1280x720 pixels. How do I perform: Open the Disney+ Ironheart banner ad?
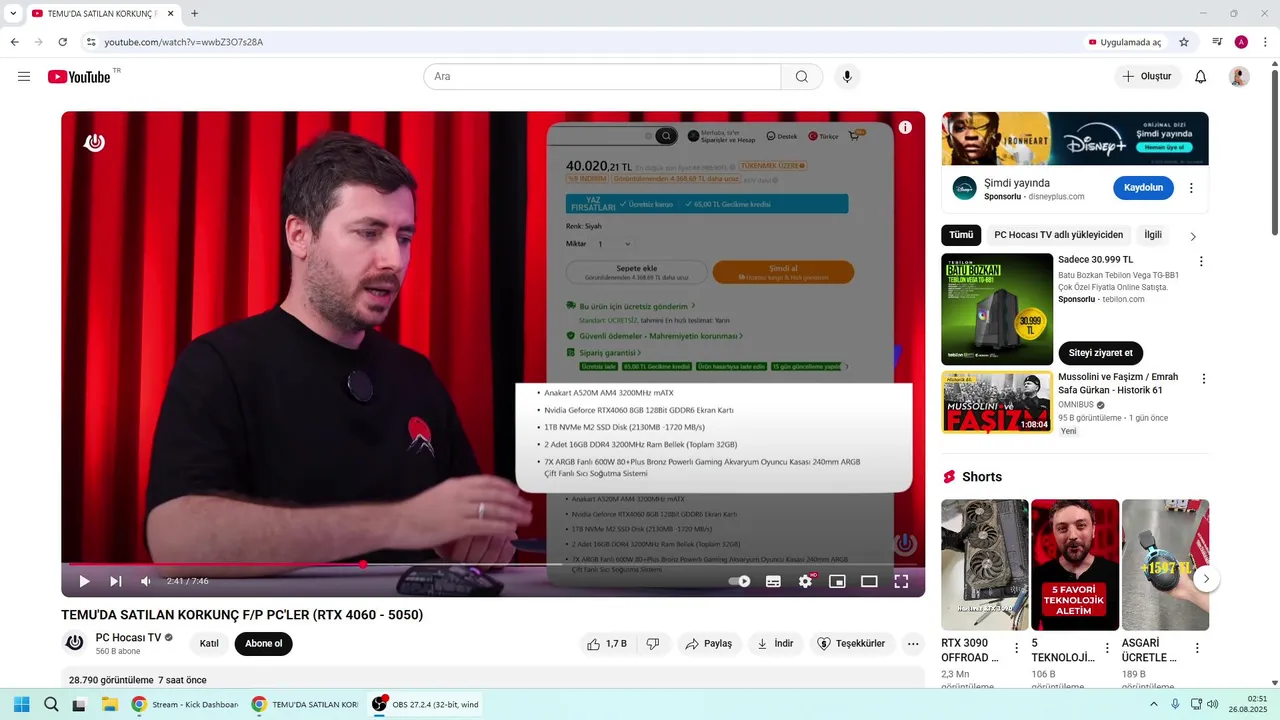pyautogui.click(x=1075, y=138)
